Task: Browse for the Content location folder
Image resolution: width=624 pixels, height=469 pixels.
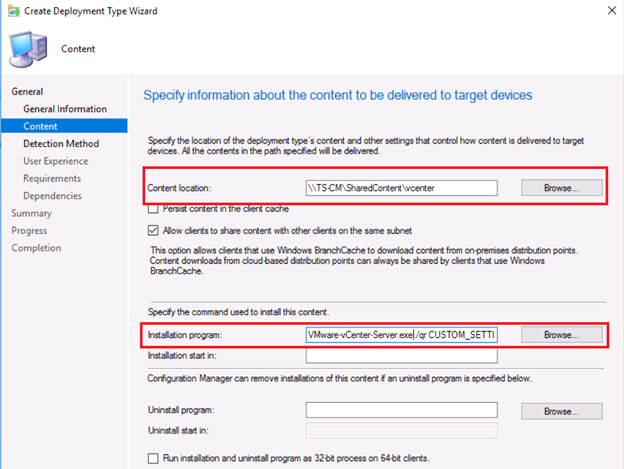Action: tap(562, 188)
